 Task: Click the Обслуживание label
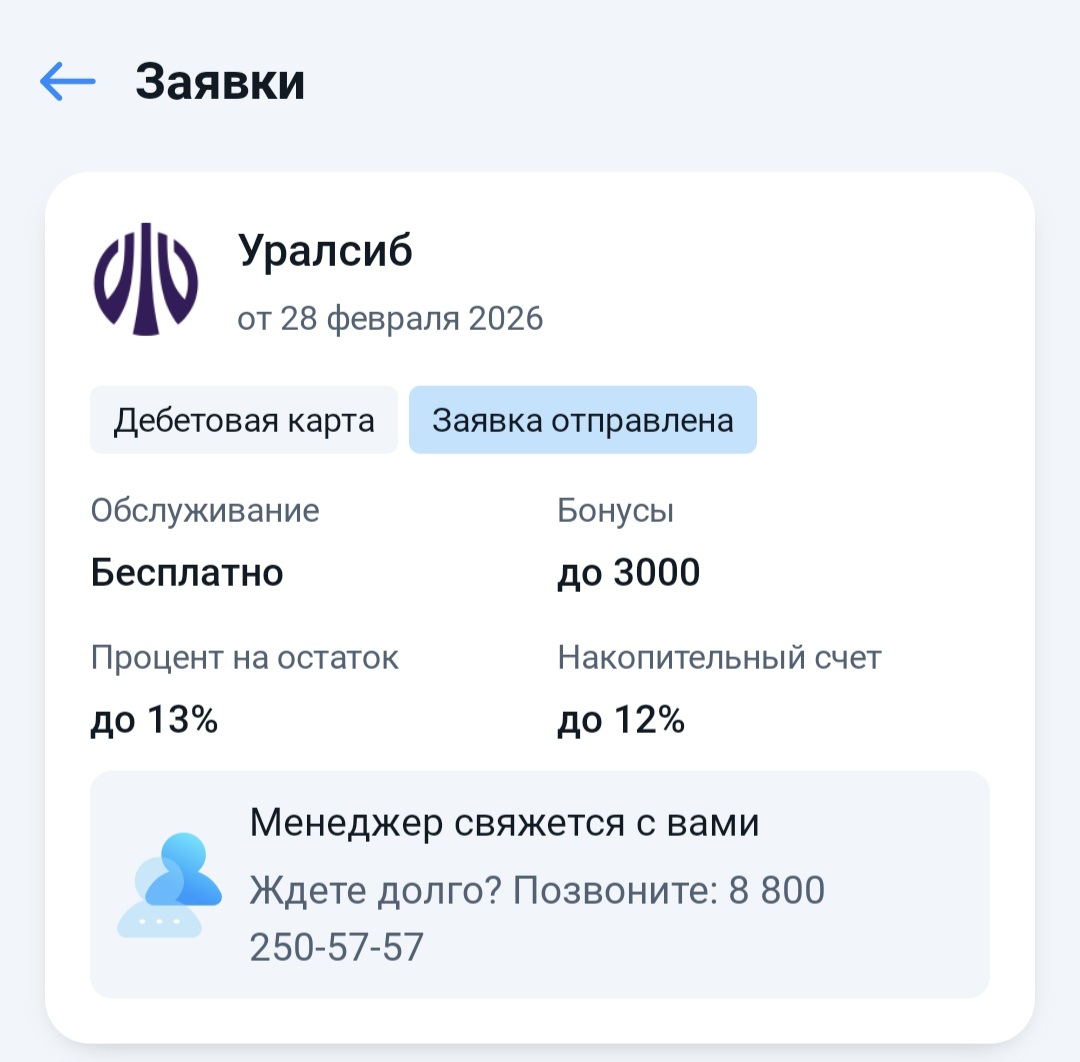coord(205,511)
